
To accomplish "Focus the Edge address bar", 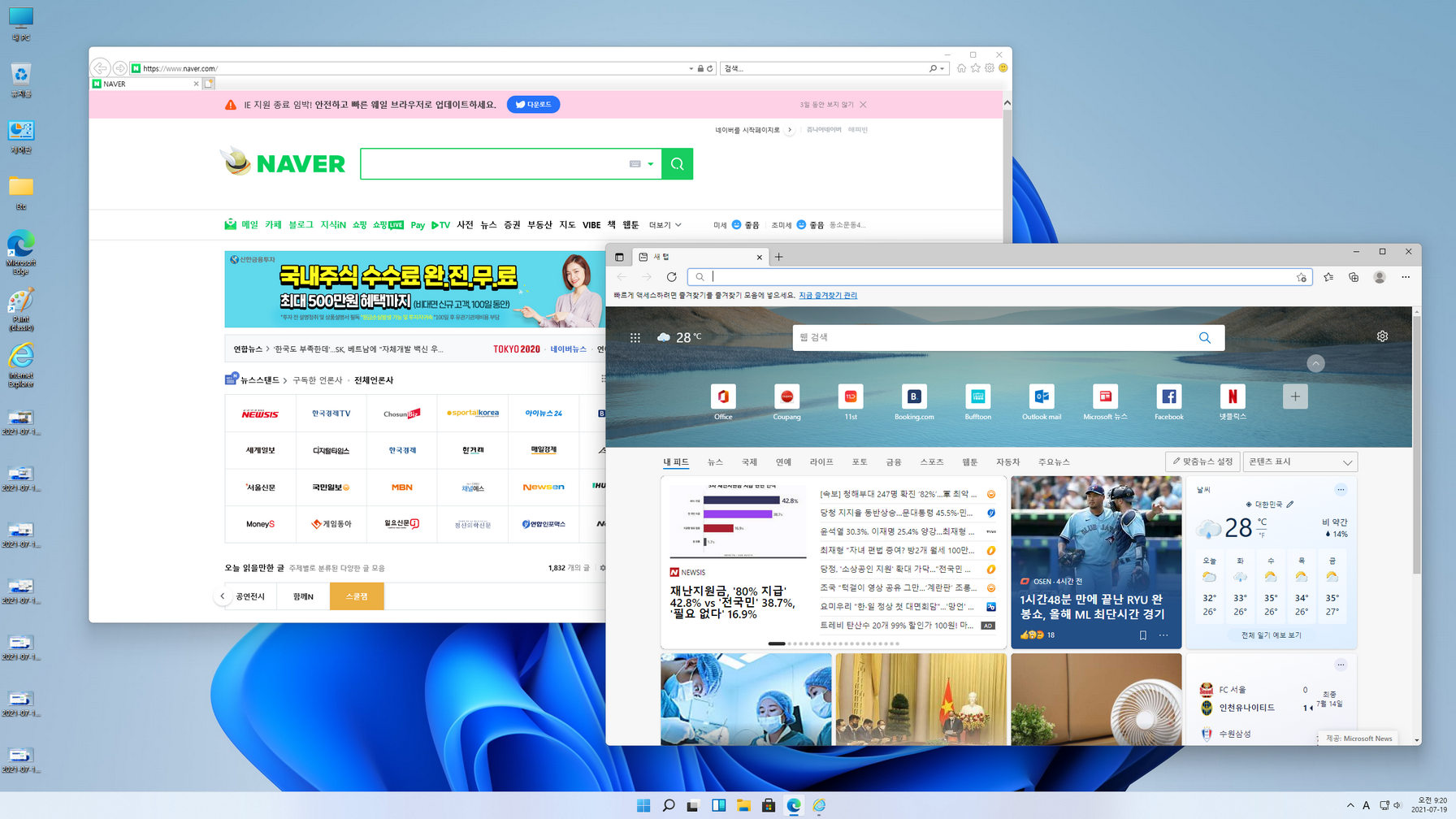I will tap(999, 277).
